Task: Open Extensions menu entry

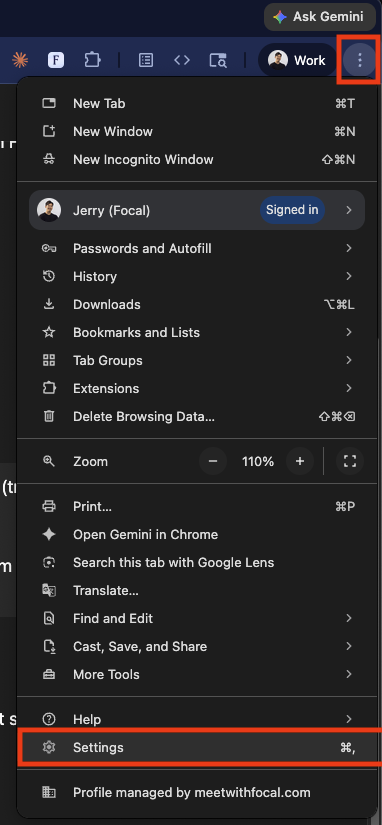Action: click(198, 388)
